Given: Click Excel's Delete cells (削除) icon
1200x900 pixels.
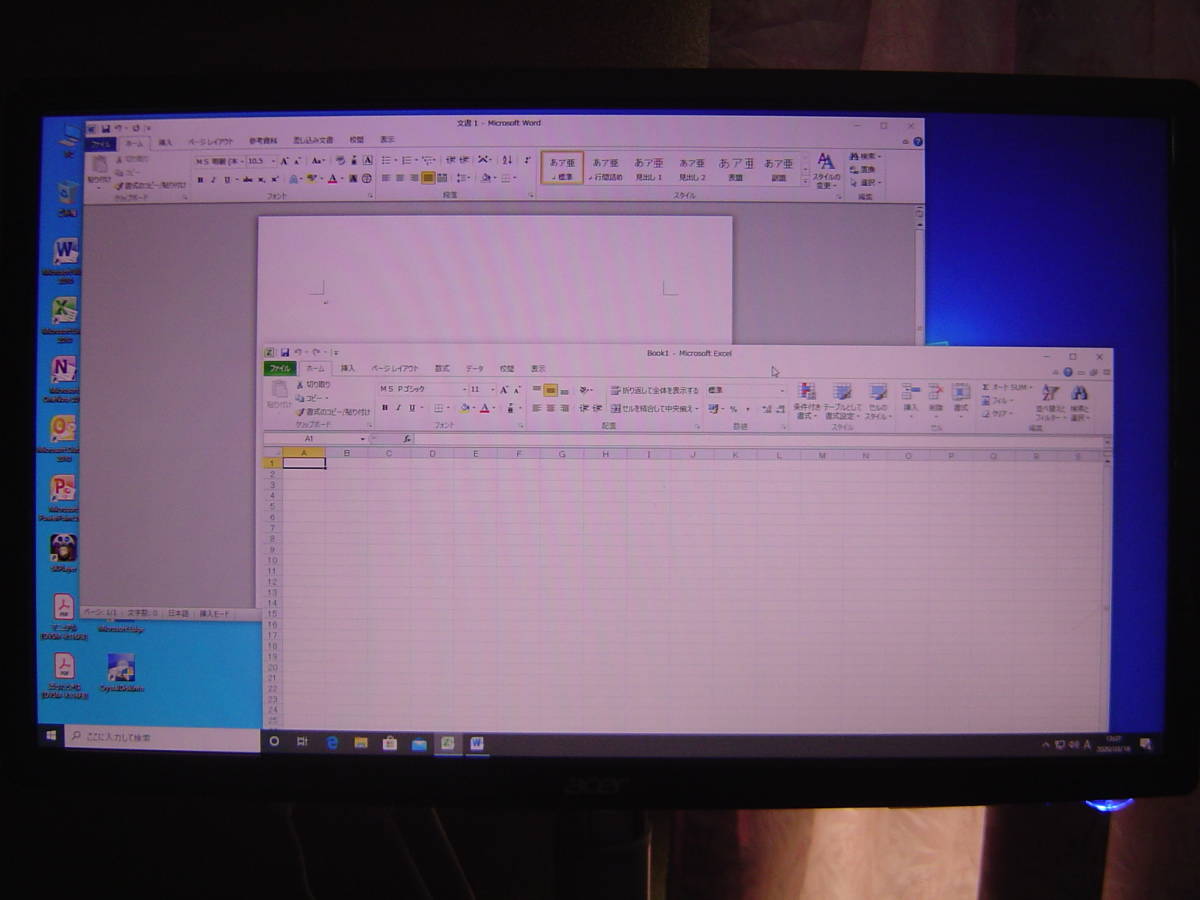Looking at the screenshot, I should (936, 391).
